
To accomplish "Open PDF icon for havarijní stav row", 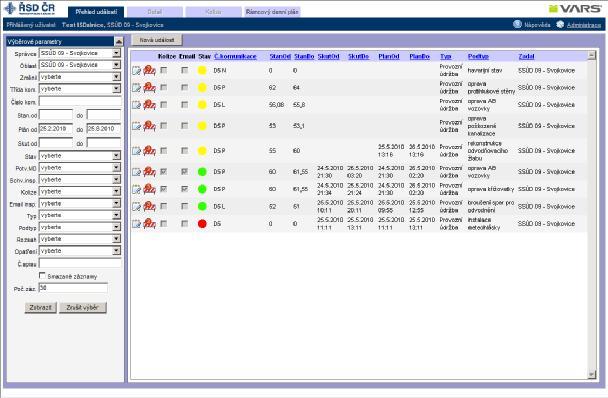I will point(150,70).
